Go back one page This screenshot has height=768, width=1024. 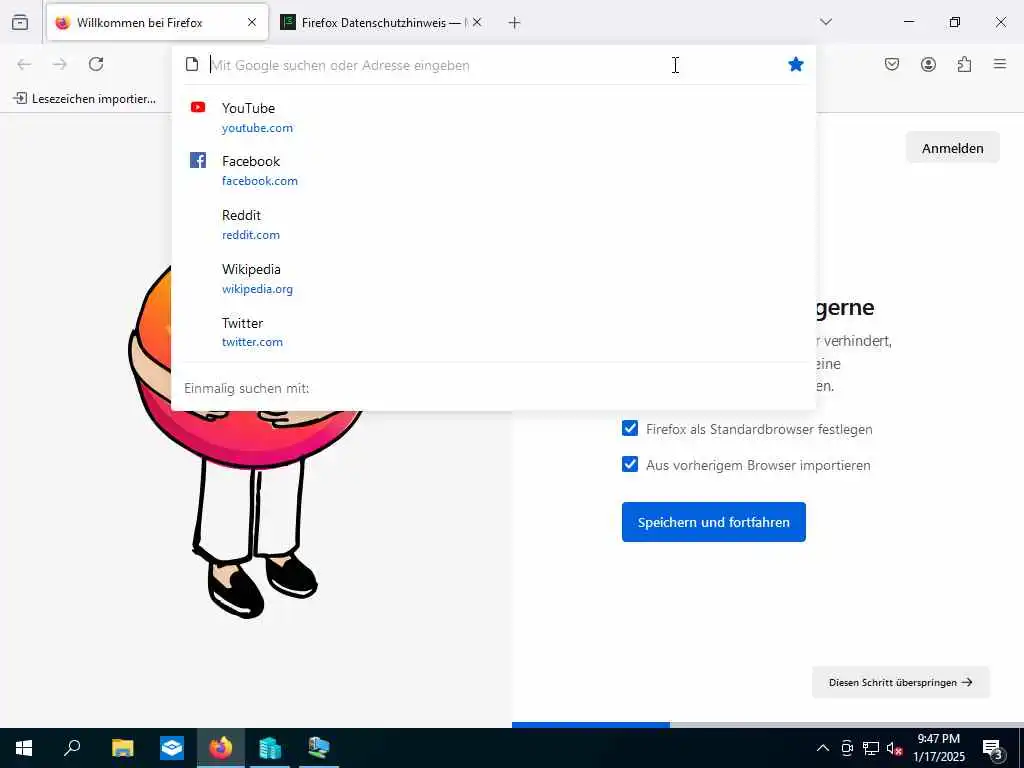point(24,64)
